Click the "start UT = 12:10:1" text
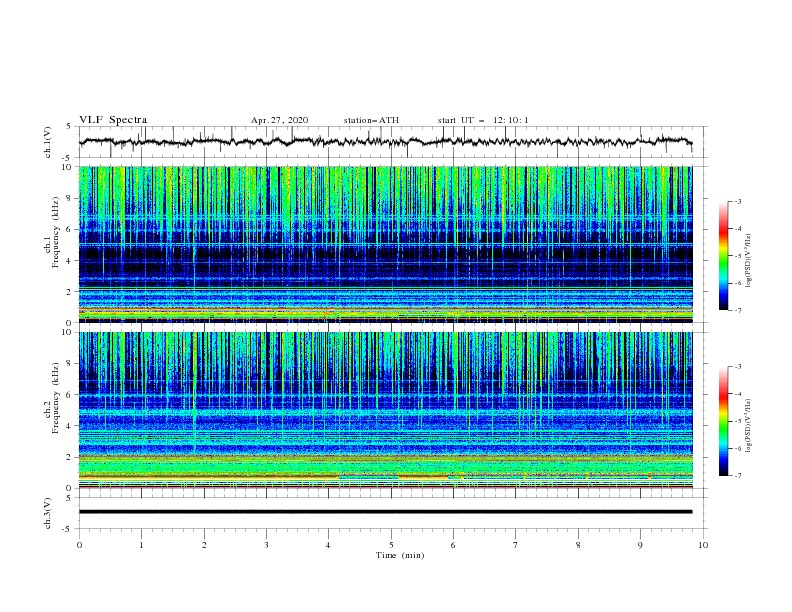792x612 pixels. point(483,120)
